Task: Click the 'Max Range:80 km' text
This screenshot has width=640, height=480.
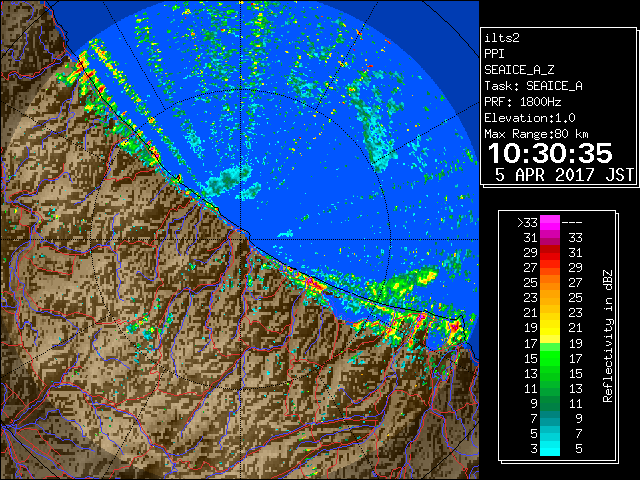Action: click(536, 134)
